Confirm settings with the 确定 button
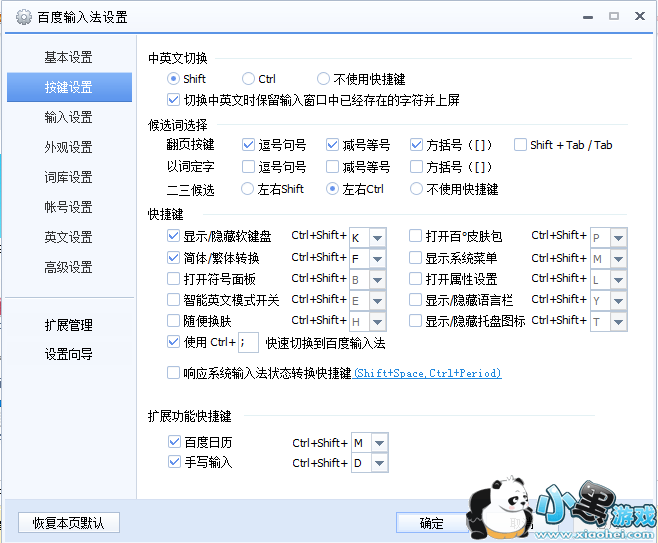658x543 pixels. (x=432, y=523)
